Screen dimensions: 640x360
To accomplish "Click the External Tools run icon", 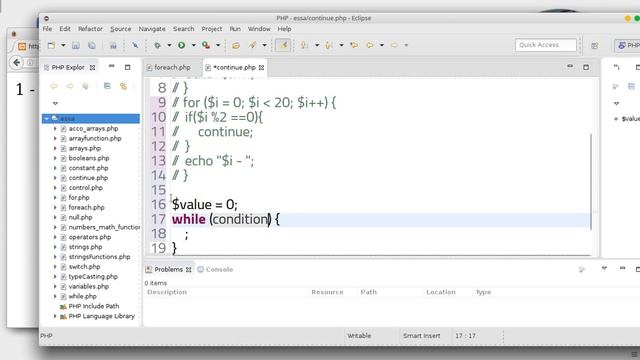I will [206, 45].
